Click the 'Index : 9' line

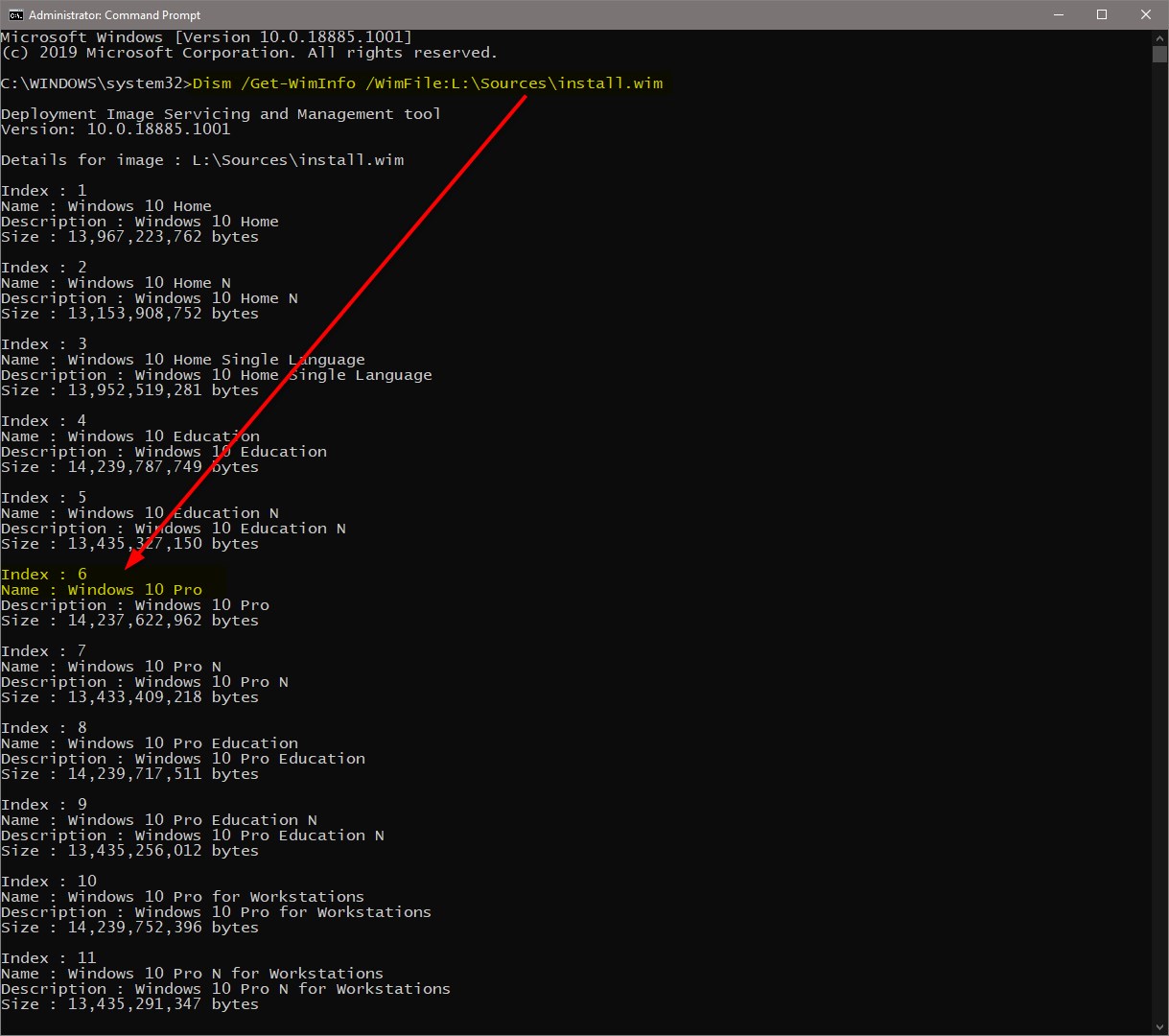point(44,805)
